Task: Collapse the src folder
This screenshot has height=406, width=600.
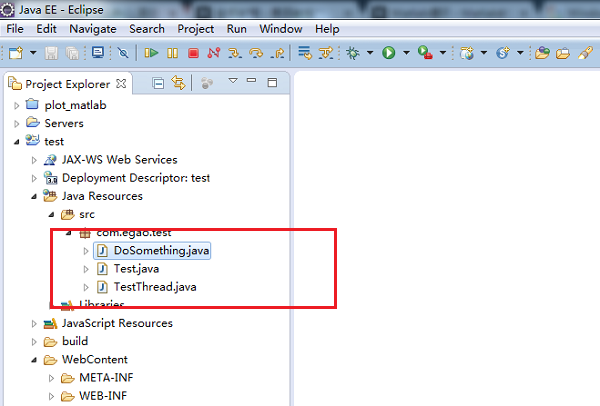Action: 51,215
